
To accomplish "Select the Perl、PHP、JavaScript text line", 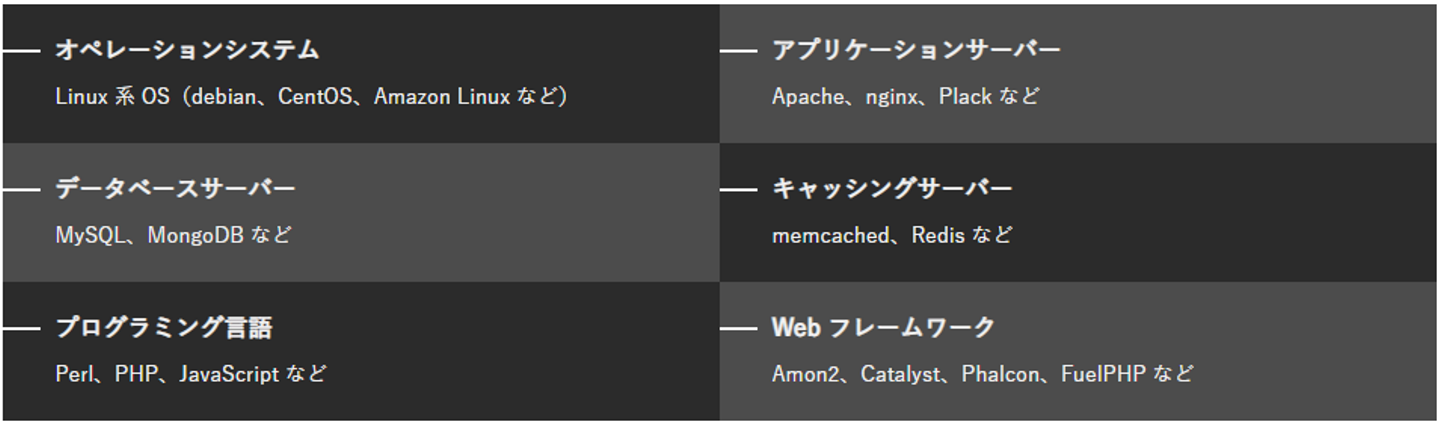I will [x=190, y=375].
